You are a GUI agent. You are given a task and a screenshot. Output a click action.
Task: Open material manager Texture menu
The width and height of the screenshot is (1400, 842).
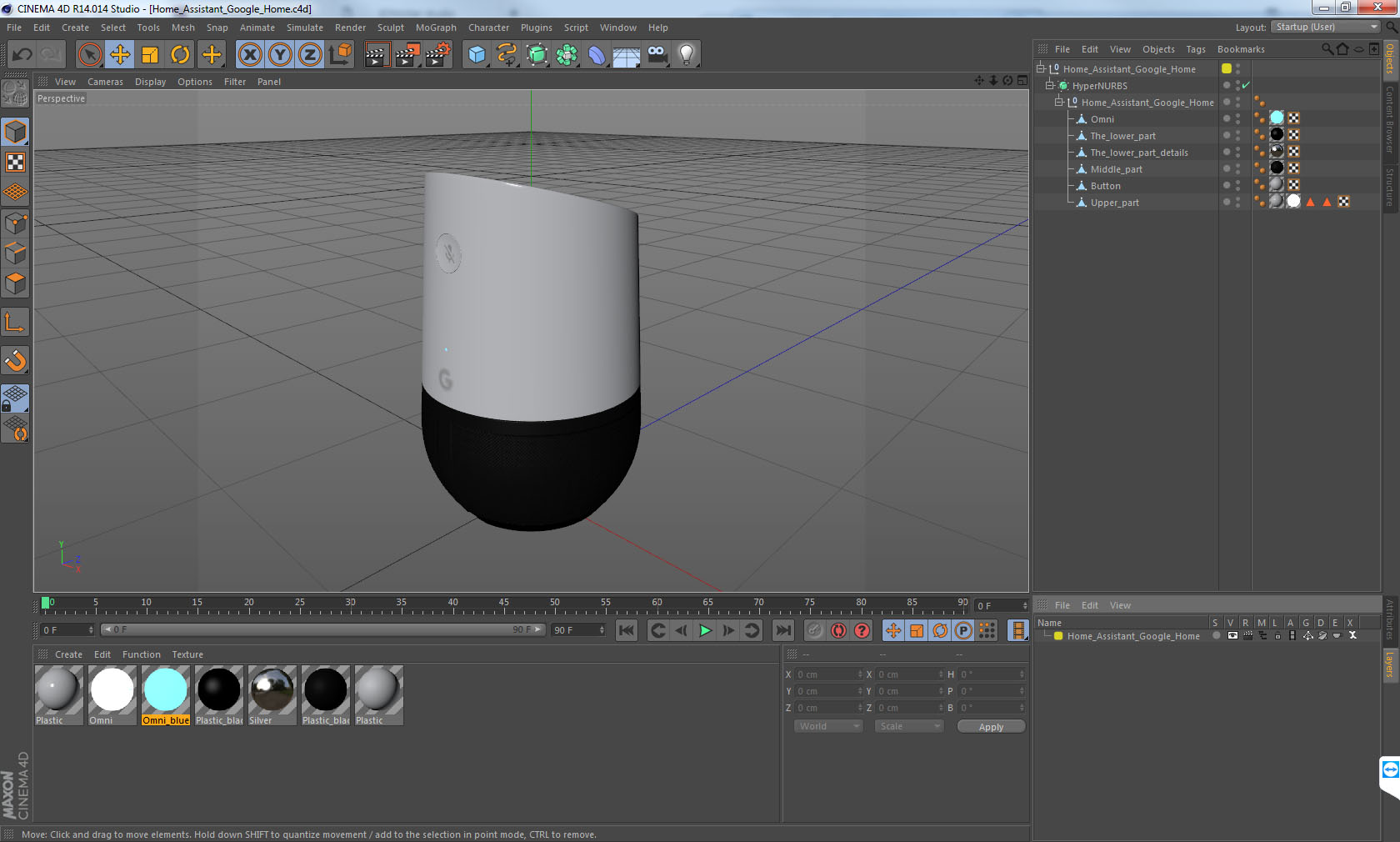[187, 654]
